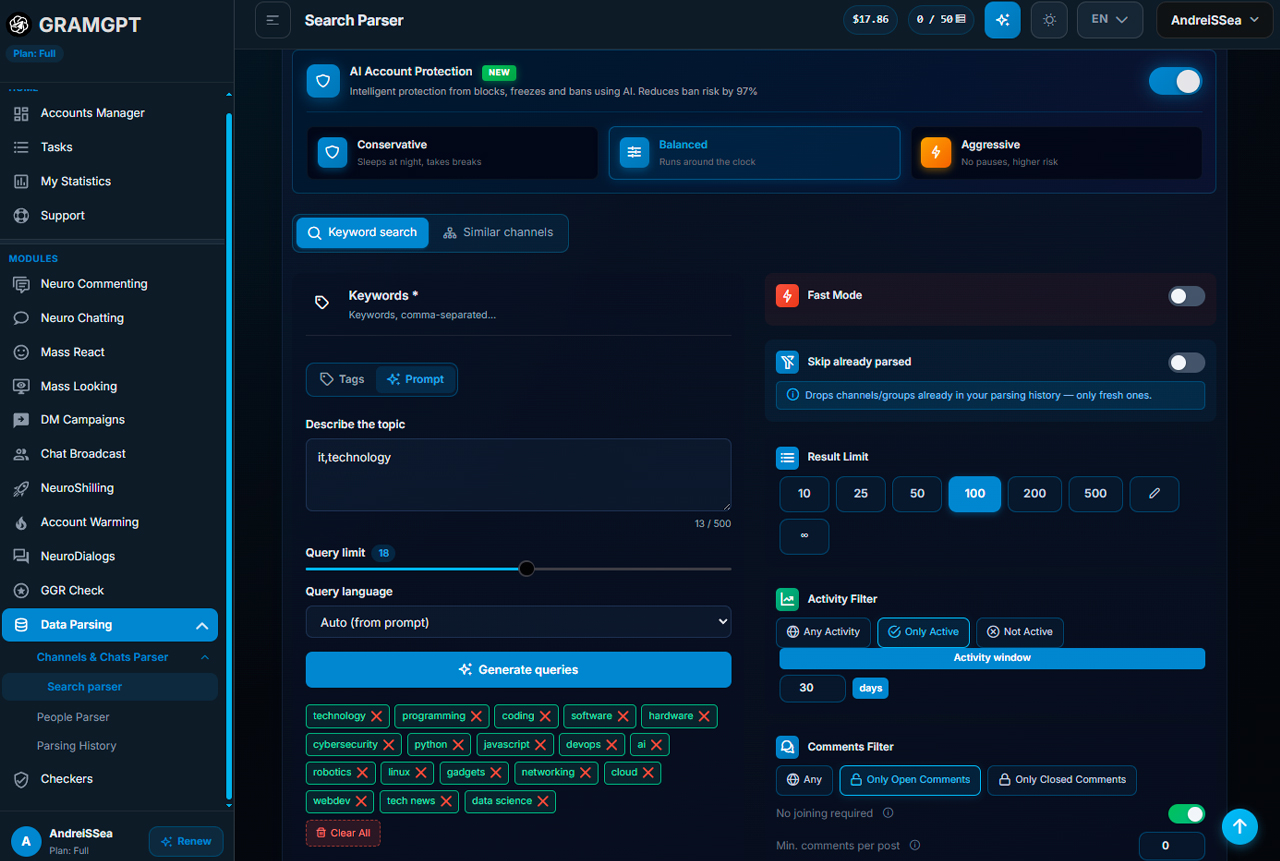Click the Min. comments per post field
The height and width of the screenshot is (861, 1280).
pos(1171,845)
